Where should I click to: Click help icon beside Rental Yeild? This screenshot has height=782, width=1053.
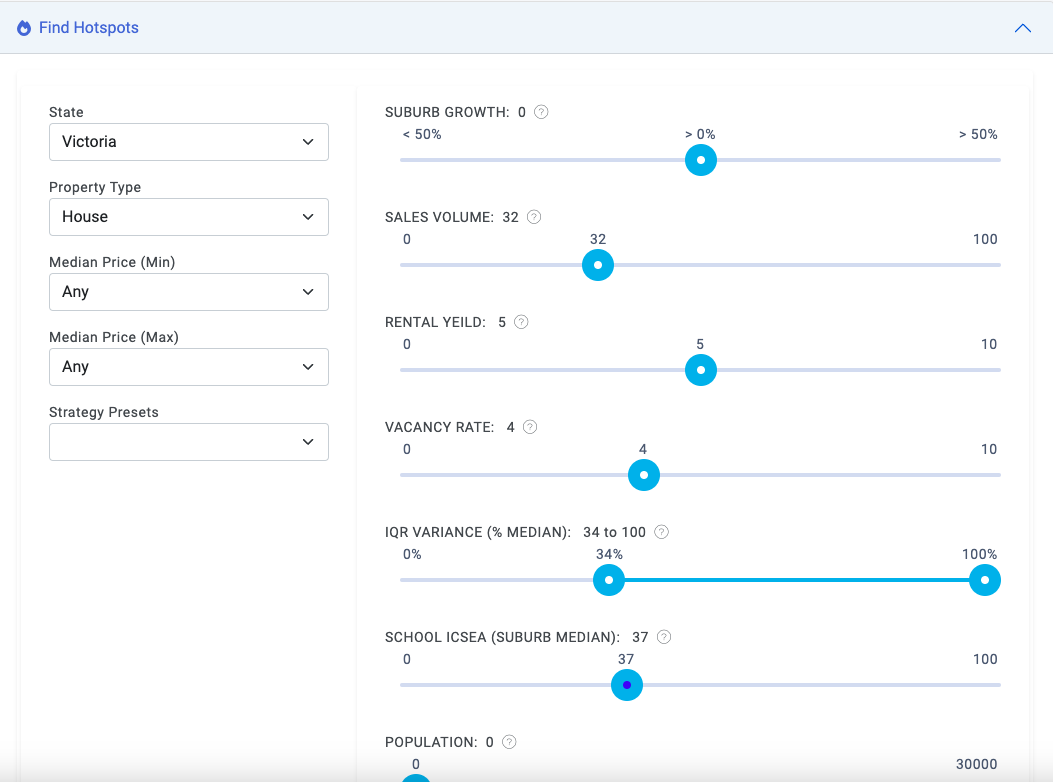point(521,322)
